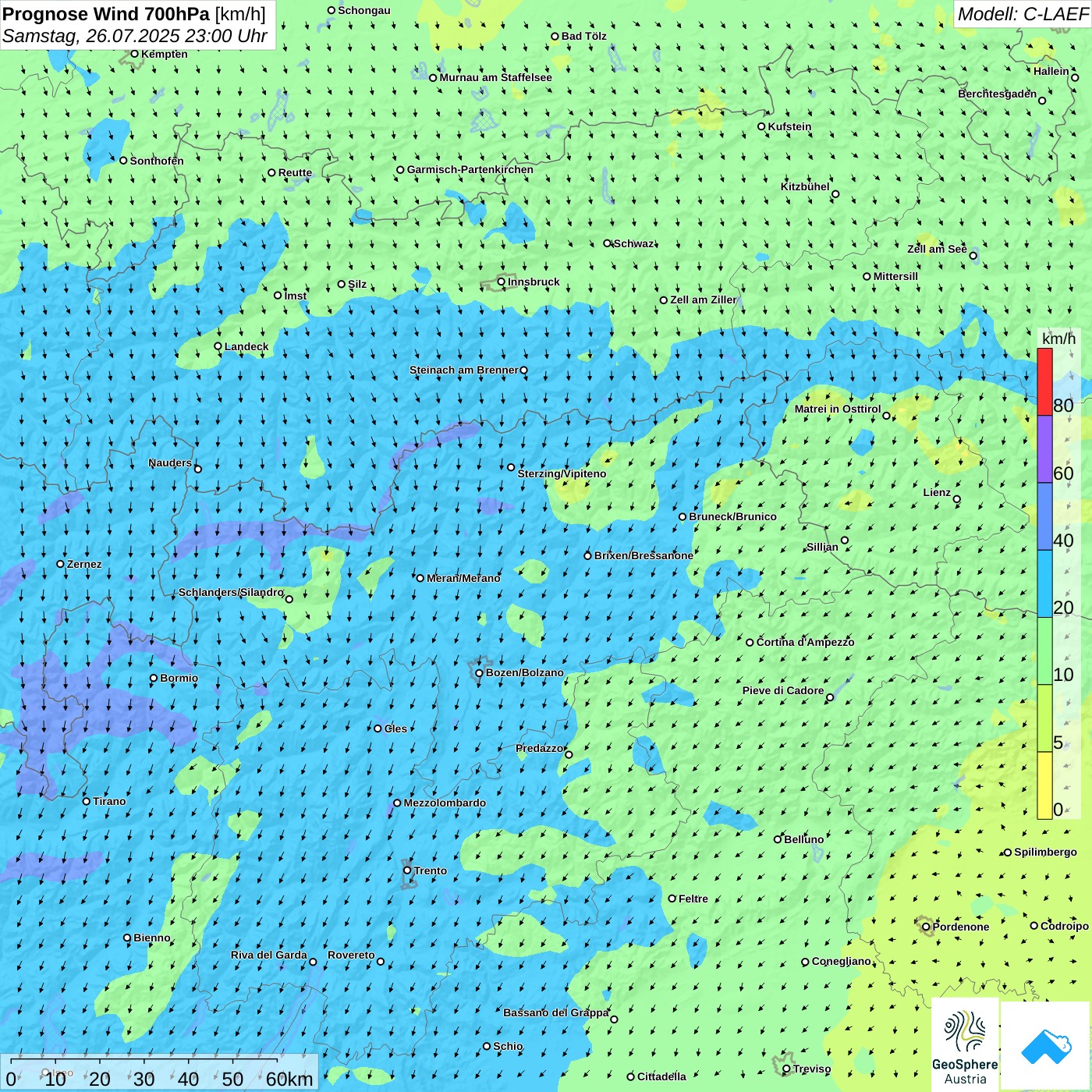Click the Lienz city marker
The width and height of the screenshot is (1092, 1092).
[x=957, y=499]
